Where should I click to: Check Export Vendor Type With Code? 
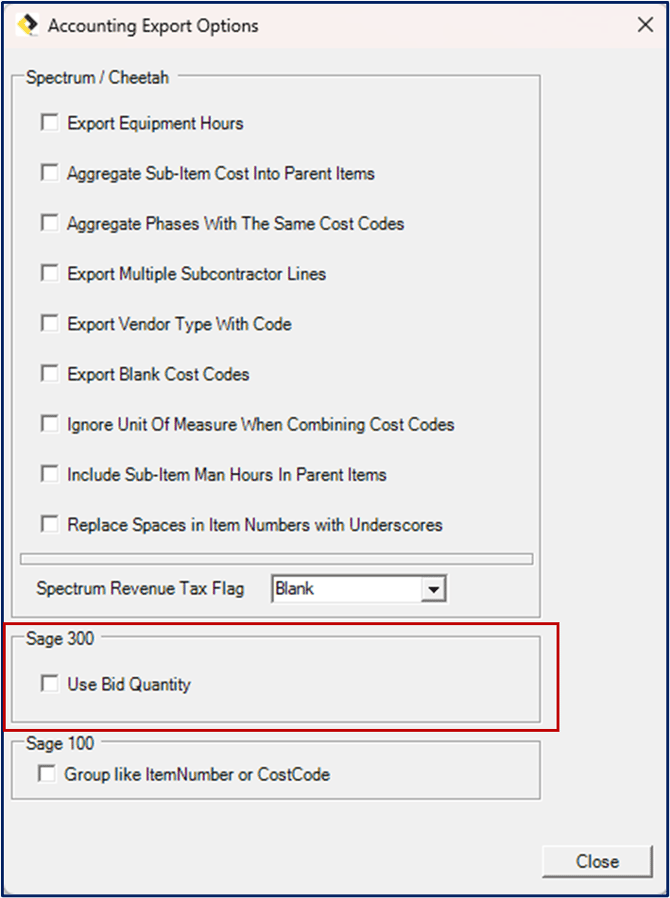point(49,323)
